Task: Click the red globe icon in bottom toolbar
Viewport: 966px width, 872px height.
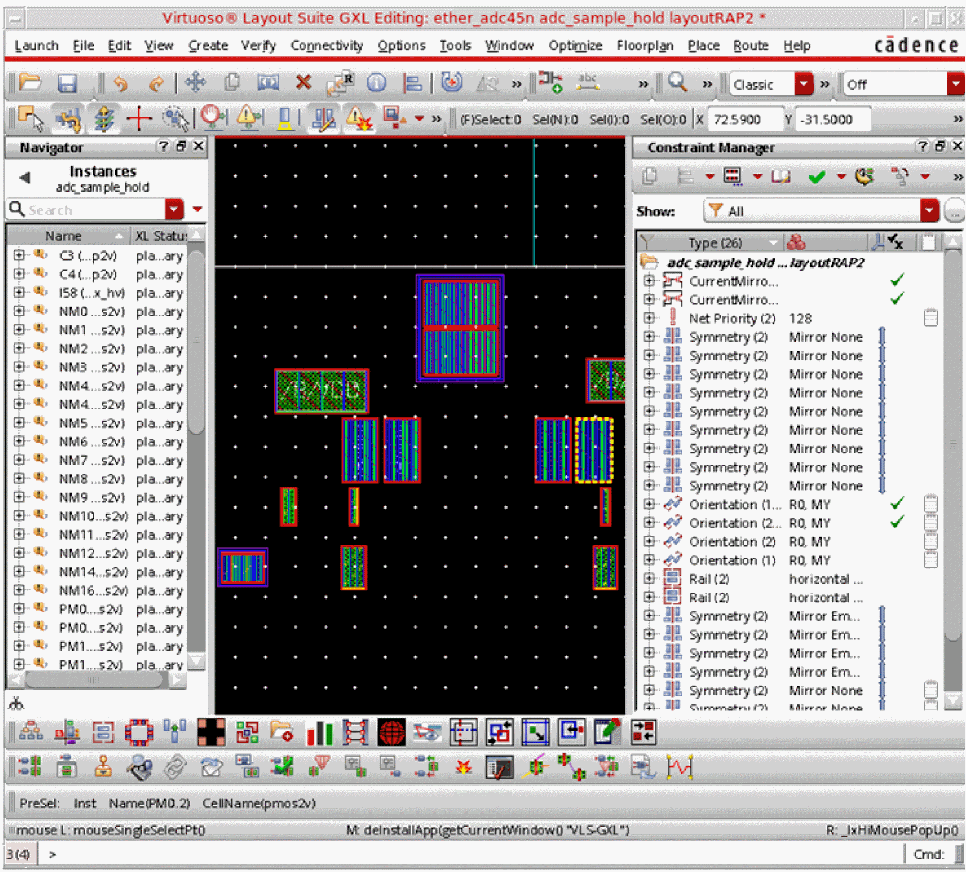Action: 392,733
